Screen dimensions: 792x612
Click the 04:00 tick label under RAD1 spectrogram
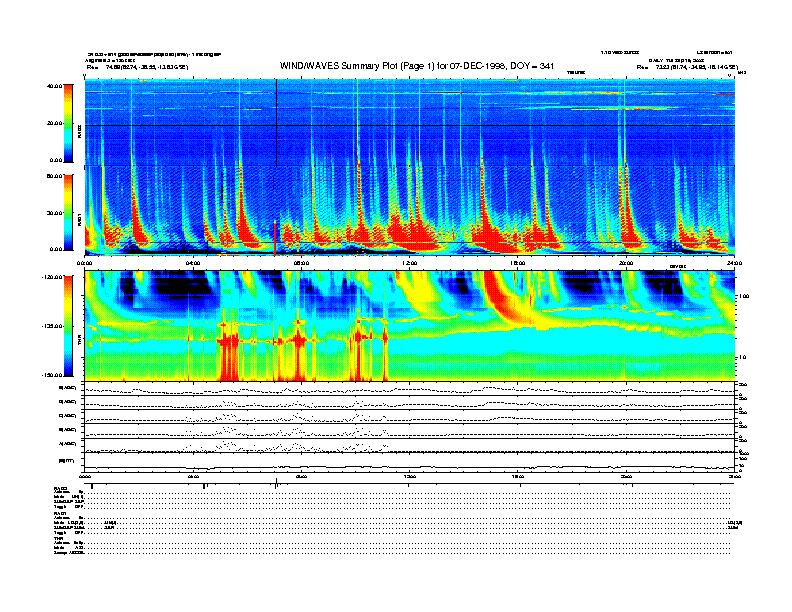point(193,263)
